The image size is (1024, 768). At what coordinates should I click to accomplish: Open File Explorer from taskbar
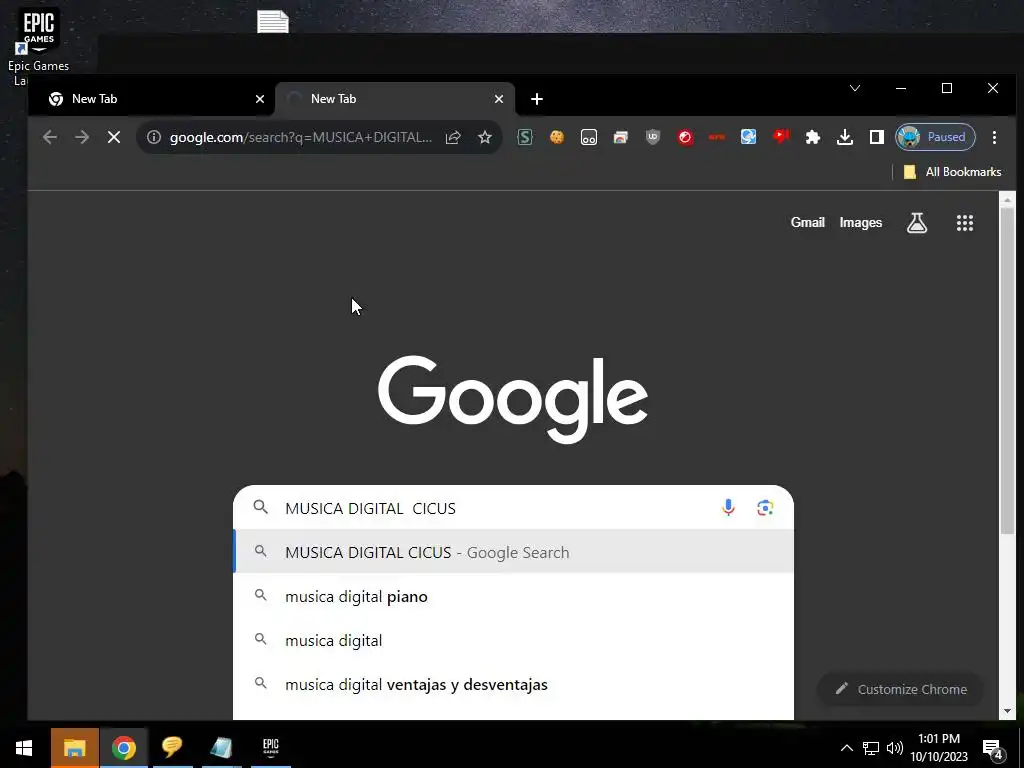(x=74, y=748)
